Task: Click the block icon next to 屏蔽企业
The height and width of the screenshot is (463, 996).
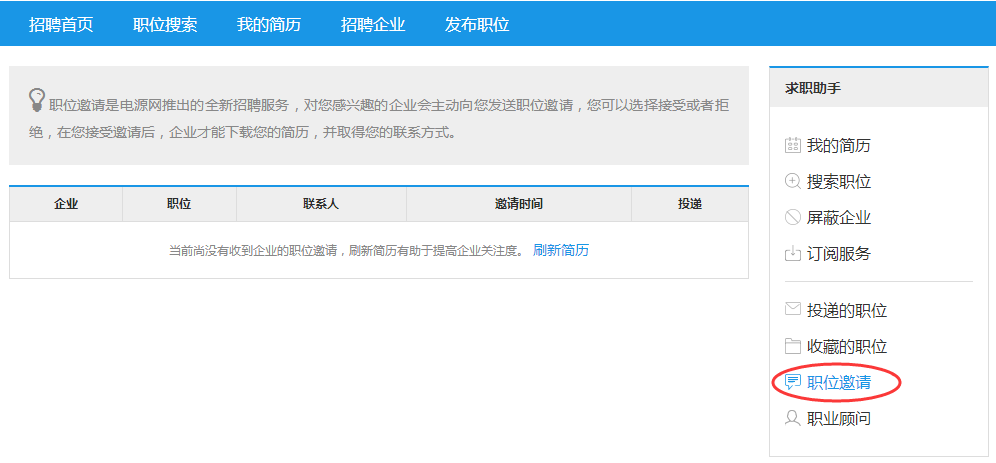Action: pyautogui.click(x=793, y=217)
